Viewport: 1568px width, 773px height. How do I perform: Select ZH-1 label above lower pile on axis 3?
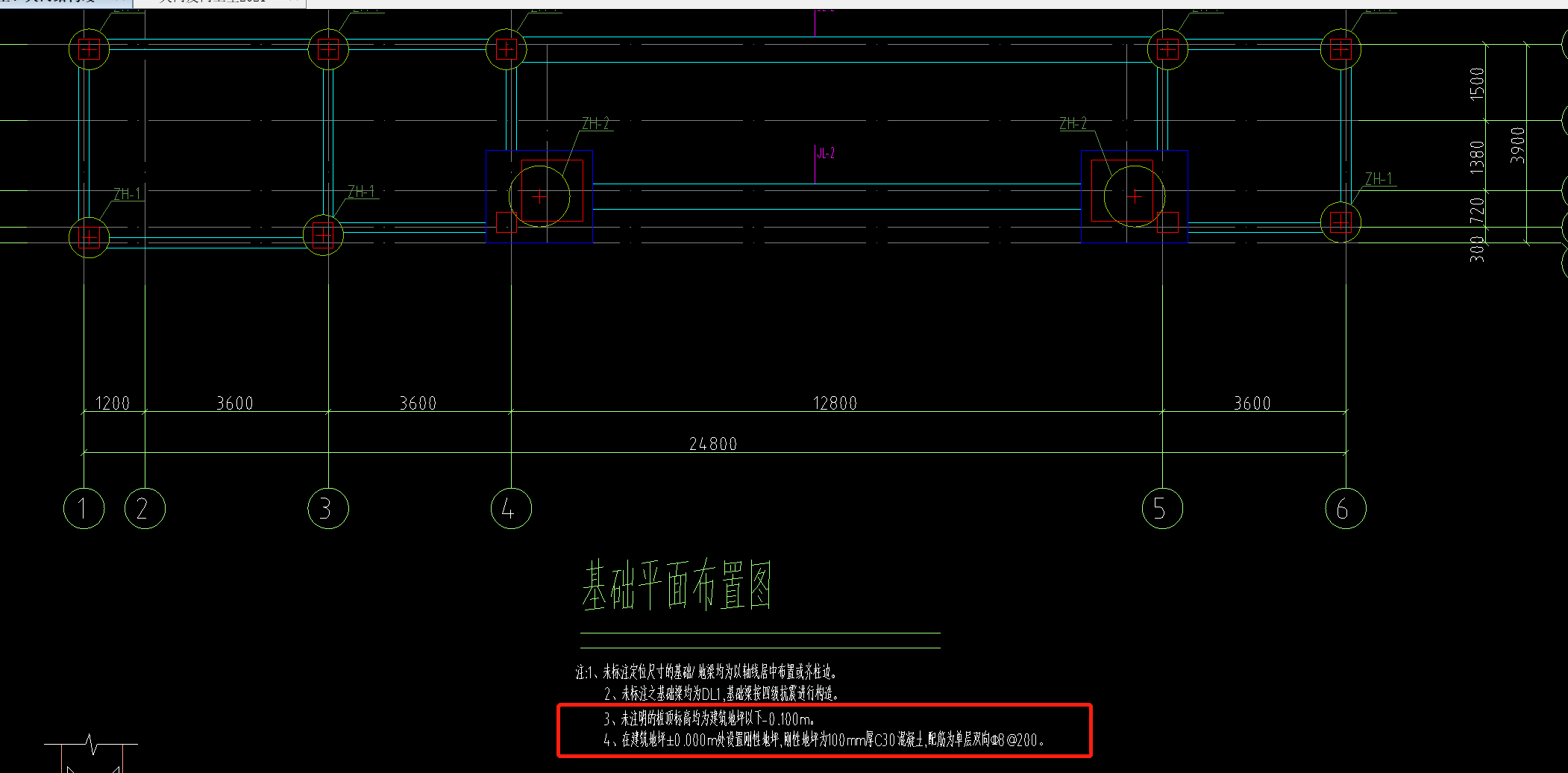(361, 192)
